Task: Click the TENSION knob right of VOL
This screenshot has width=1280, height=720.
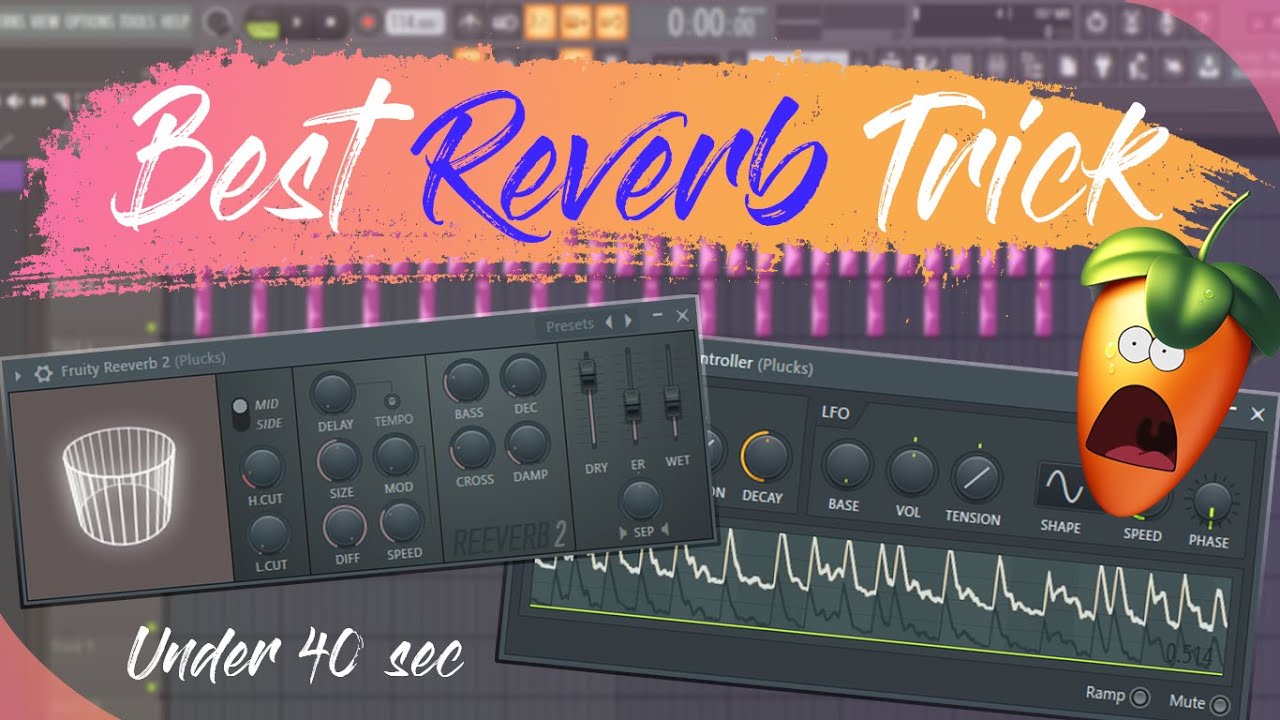Action: tap(976, 477)
